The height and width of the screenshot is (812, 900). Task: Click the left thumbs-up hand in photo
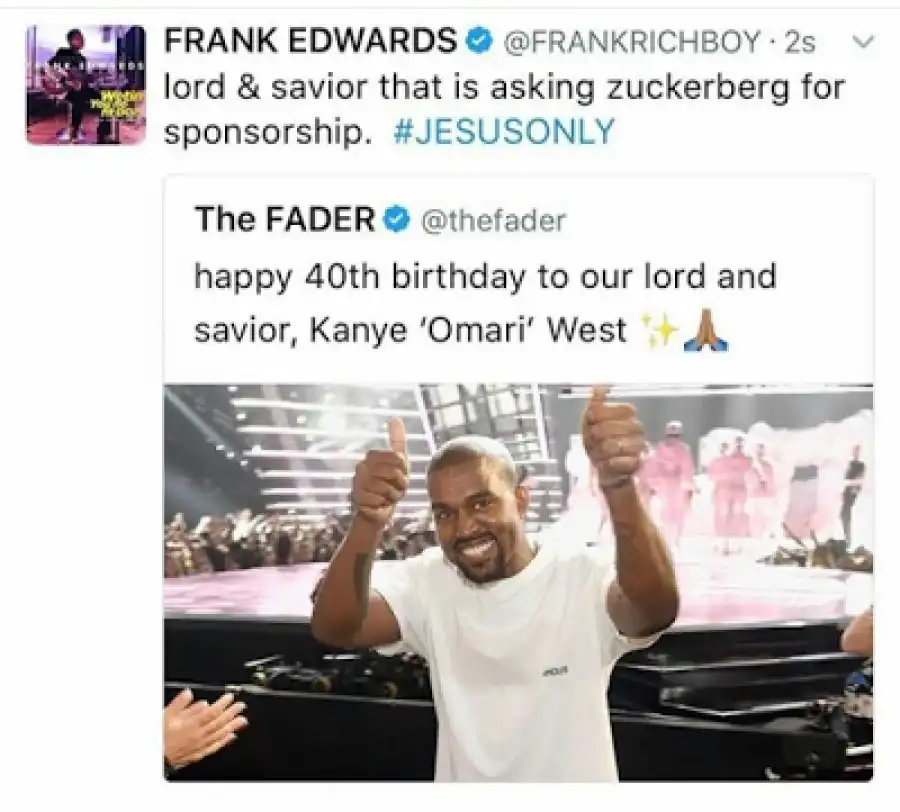(x=381, y=472)
